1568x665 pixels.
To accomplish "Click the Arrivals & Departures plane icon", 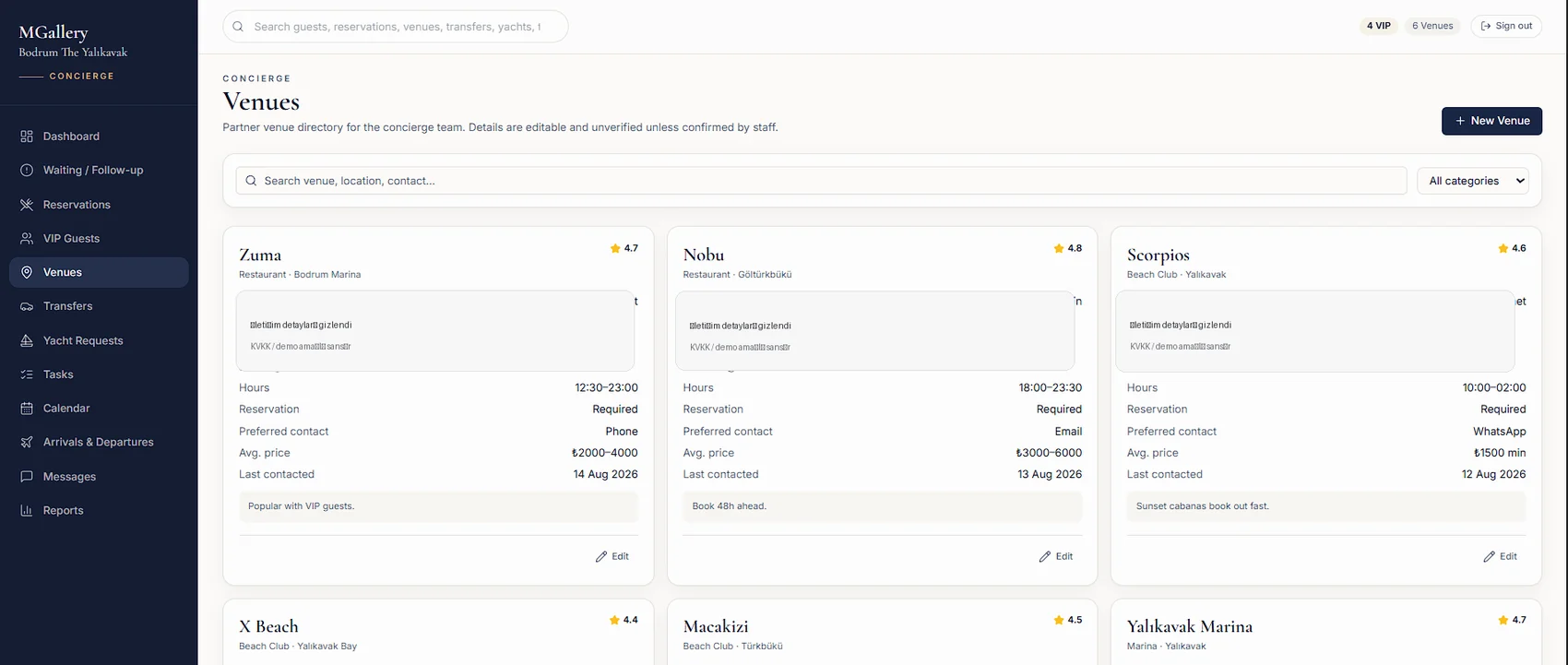I will (27, 443).
